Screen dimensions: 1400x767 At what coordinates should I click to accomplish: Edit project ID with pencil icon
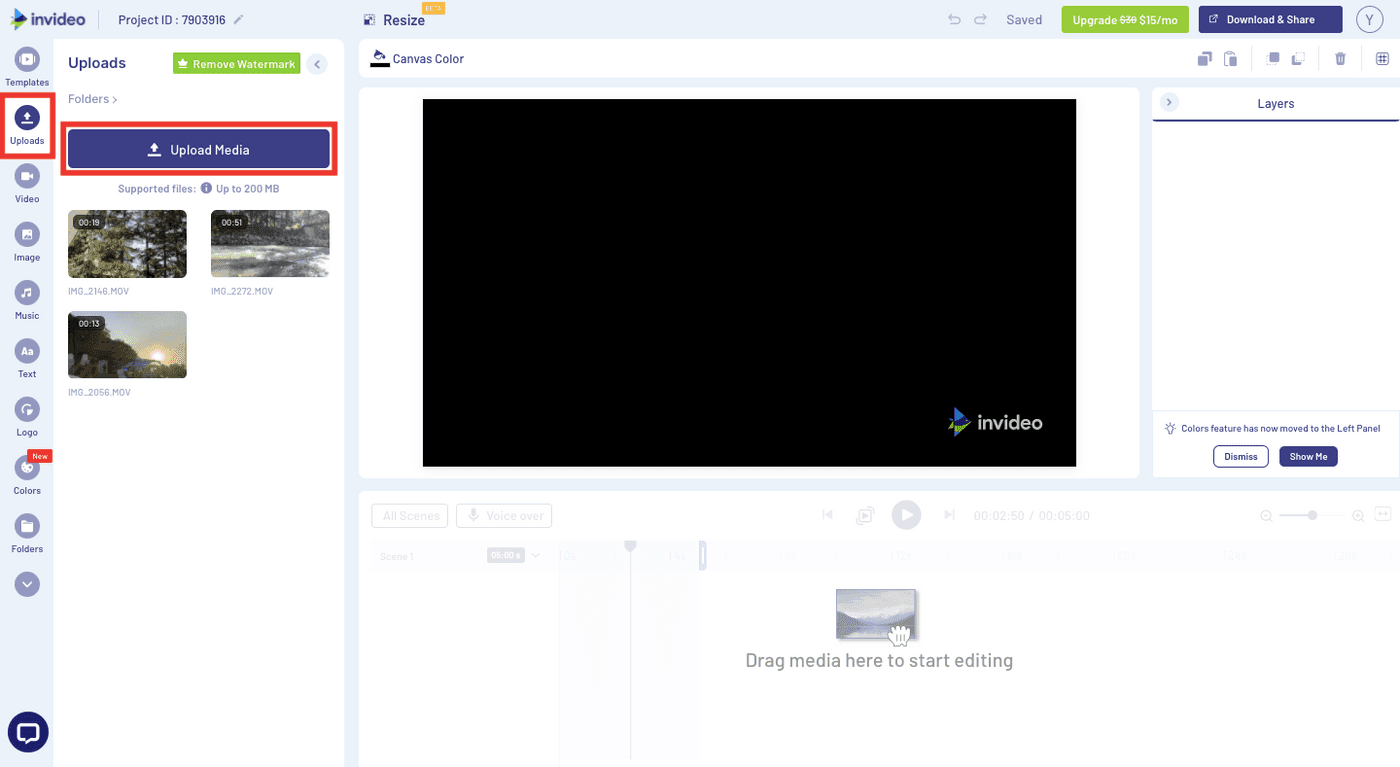pyautogui.click(x=238, y=20)
